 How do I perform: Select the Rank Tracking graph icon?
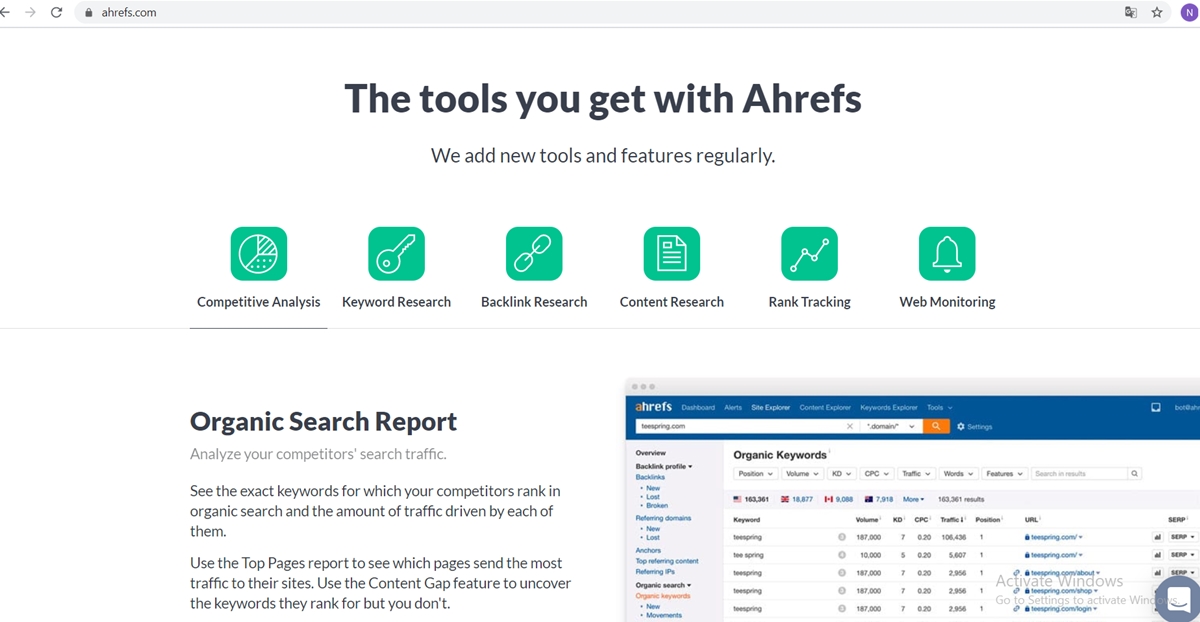pyautogui.click(x=809, y=253)
